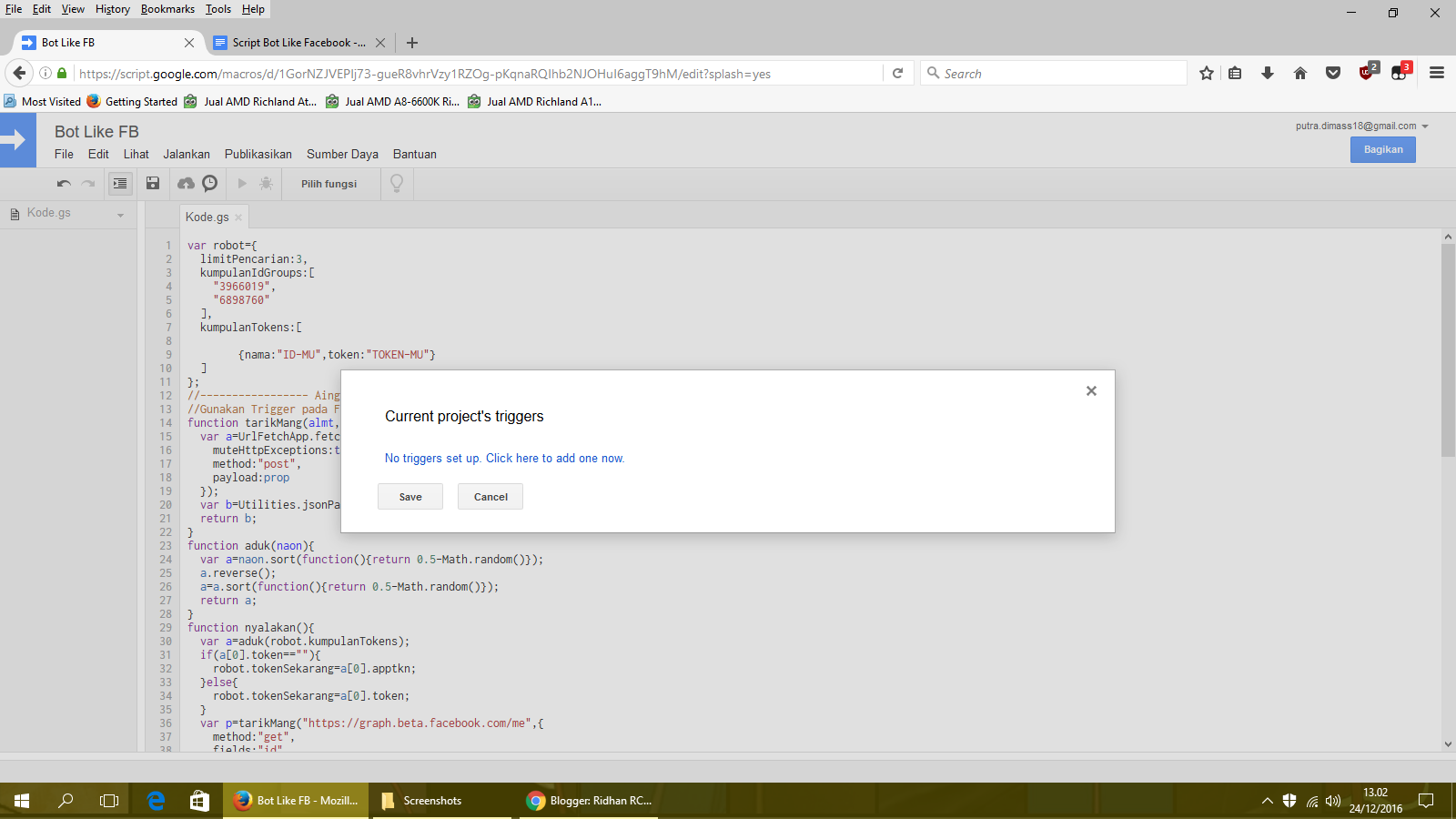Show hidden system tray icons chevron
Screen dimensions: 1456x819
tap(1267, 801)
